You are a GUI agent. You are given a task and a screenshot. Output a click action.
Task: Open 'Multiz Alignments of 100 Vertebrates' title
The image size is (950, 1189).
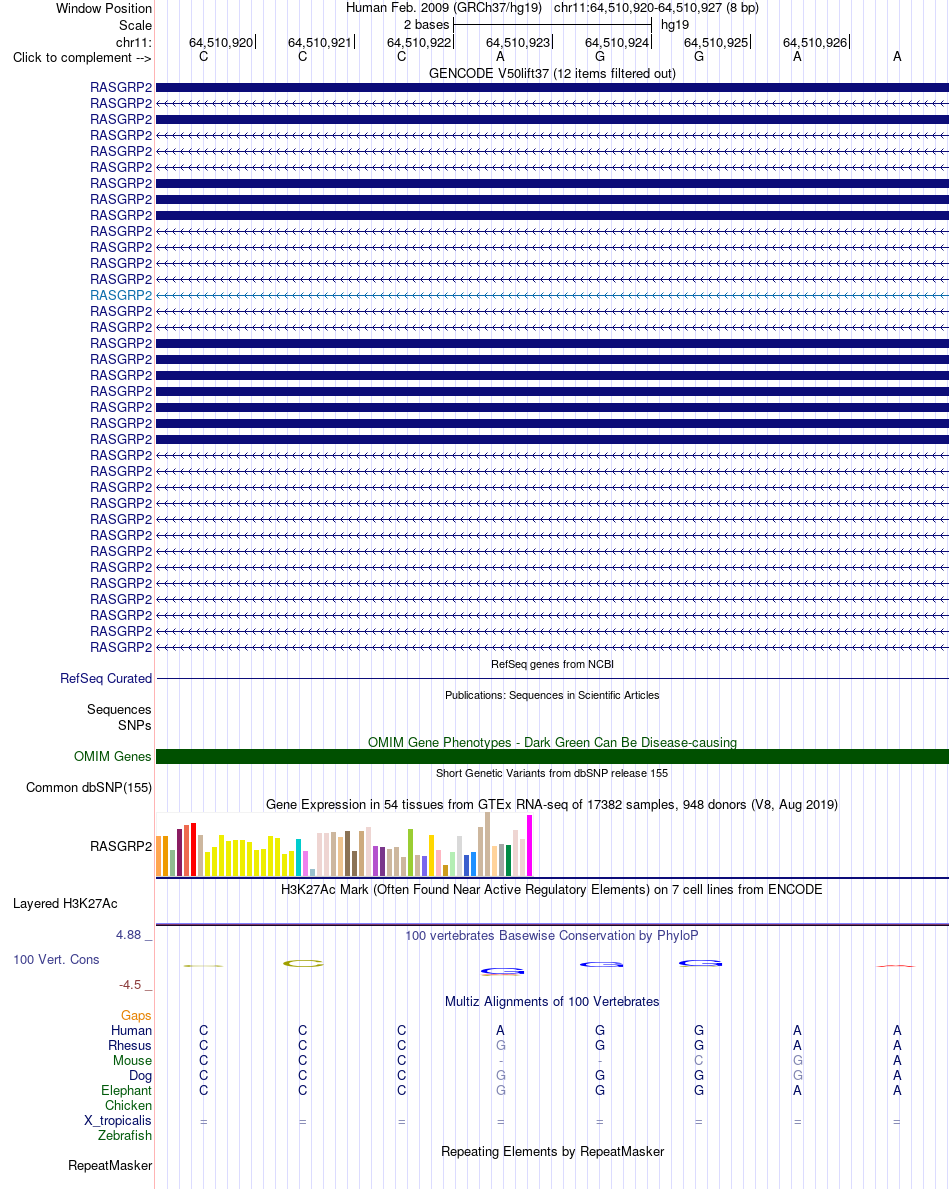pyautogui.click(x=552, y=1002)
